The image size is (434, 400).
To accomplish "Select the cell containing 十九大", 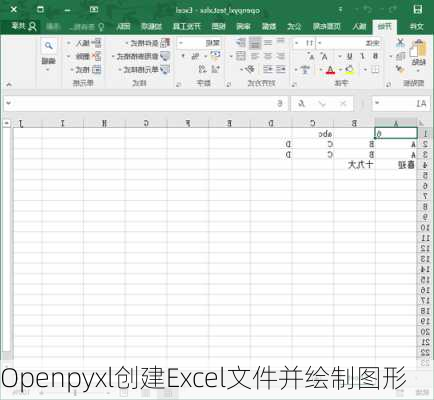I will (x=354, y=164).
